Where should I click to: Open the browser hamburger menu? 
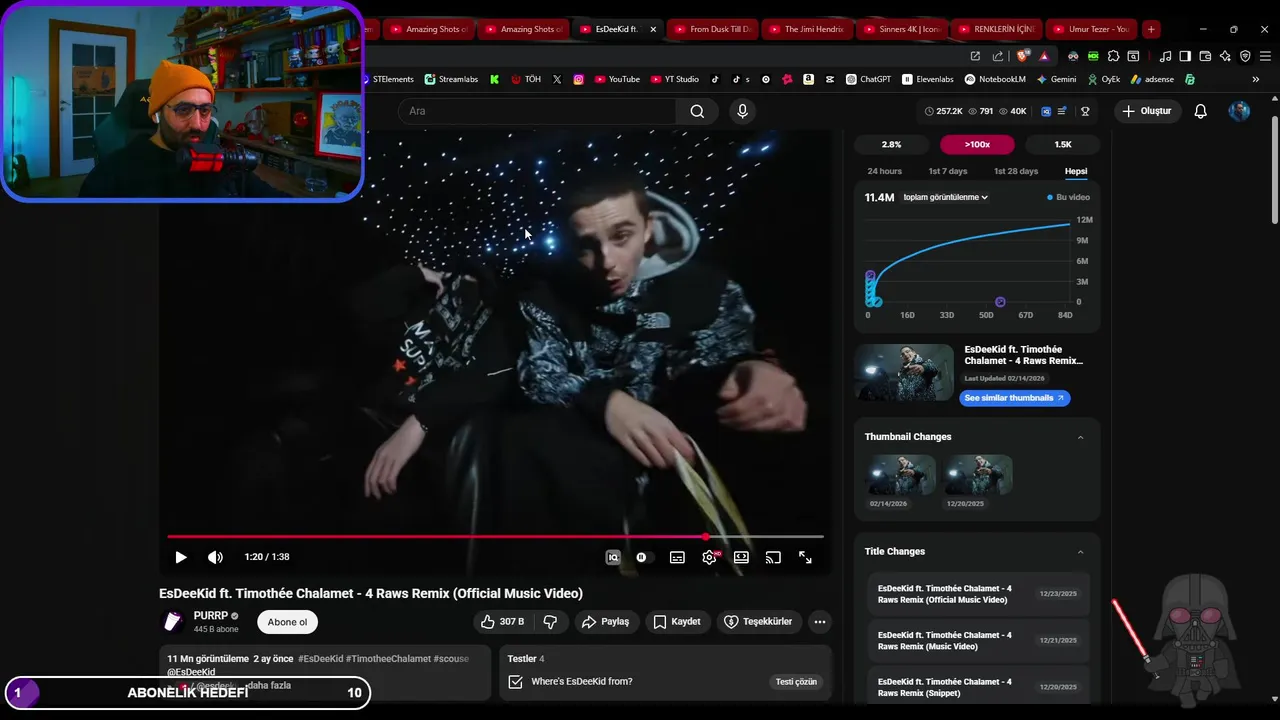click(1265, 56)
